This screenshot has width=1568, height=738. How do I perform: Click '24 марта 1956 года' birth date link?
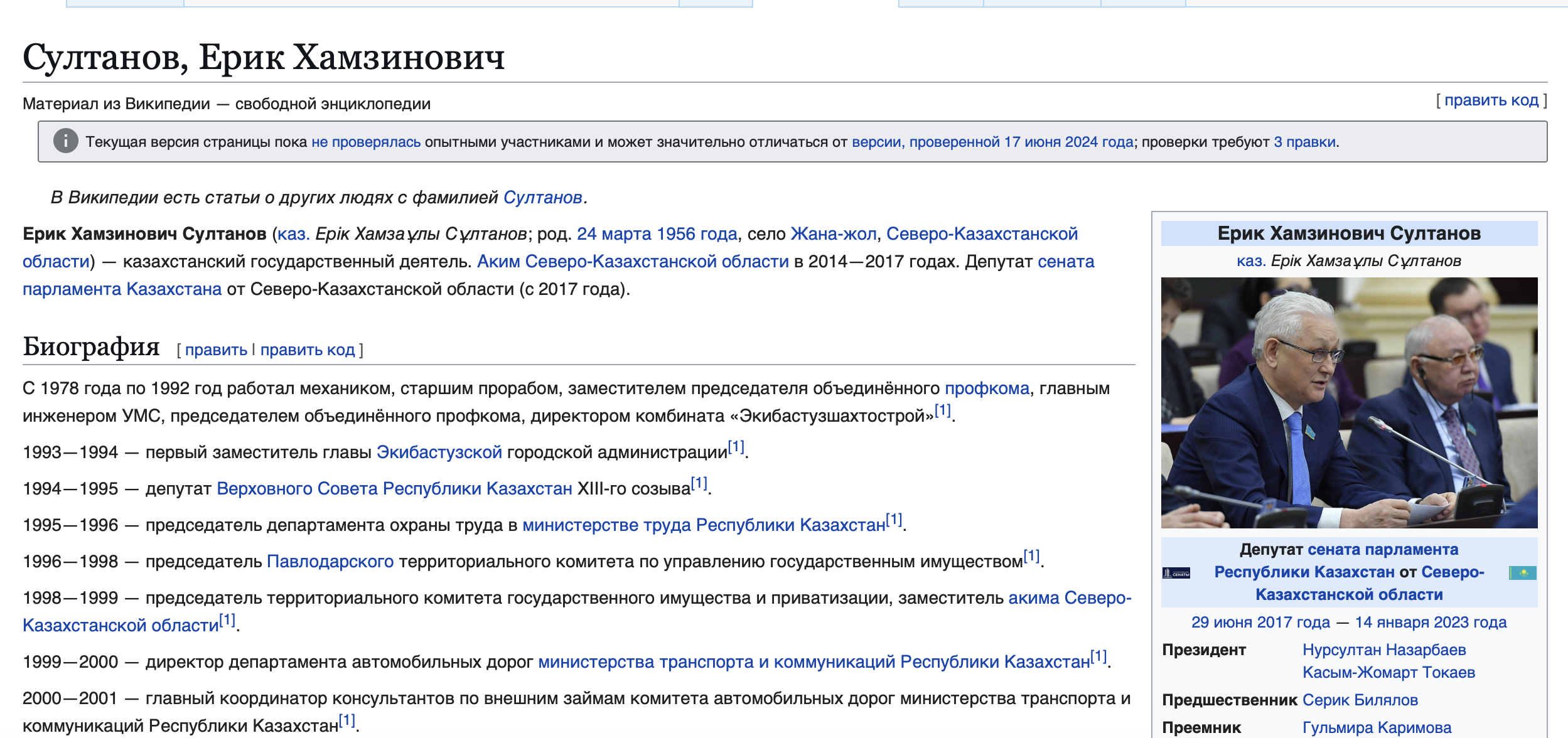click(x=657, y=234)
